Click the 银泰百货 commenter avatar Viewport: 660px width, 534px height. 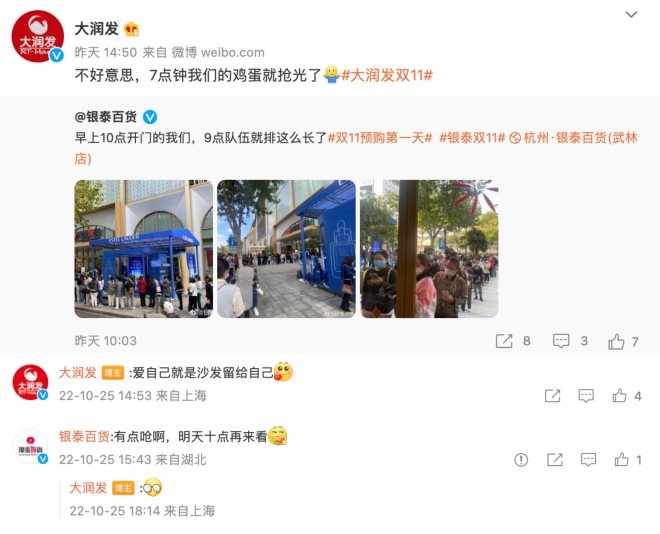click(x=30, y=446)
